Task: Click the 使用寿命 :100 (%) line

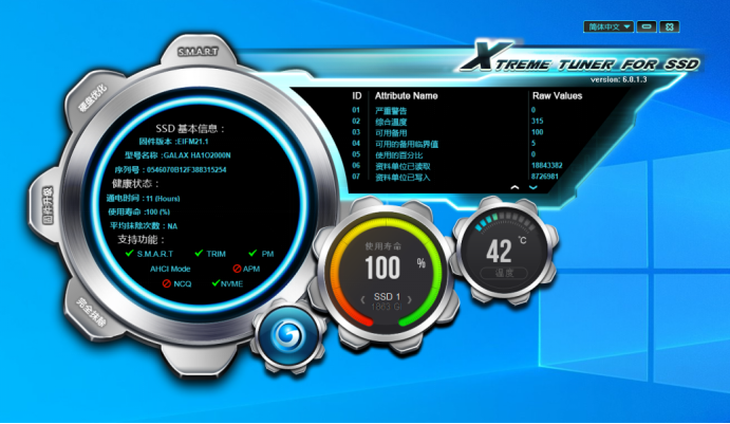Action: point(139,212)
